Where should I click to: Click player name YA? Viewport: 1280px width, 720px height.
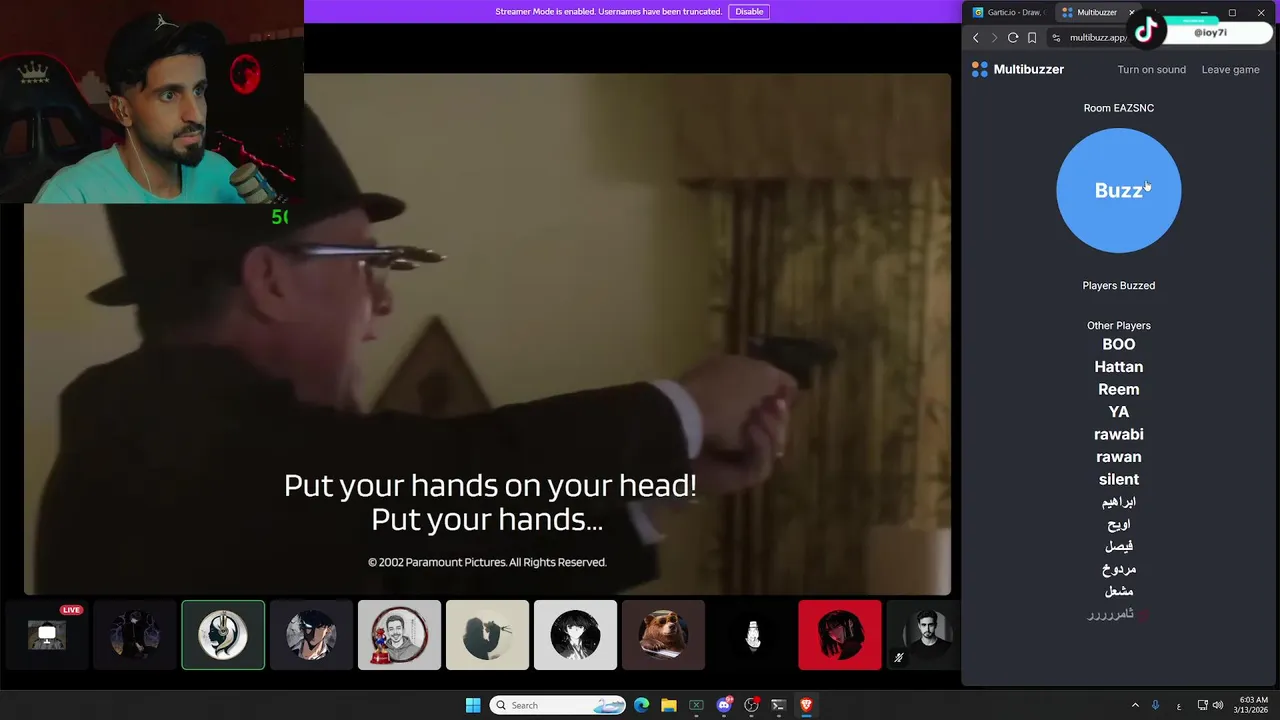1118,412
